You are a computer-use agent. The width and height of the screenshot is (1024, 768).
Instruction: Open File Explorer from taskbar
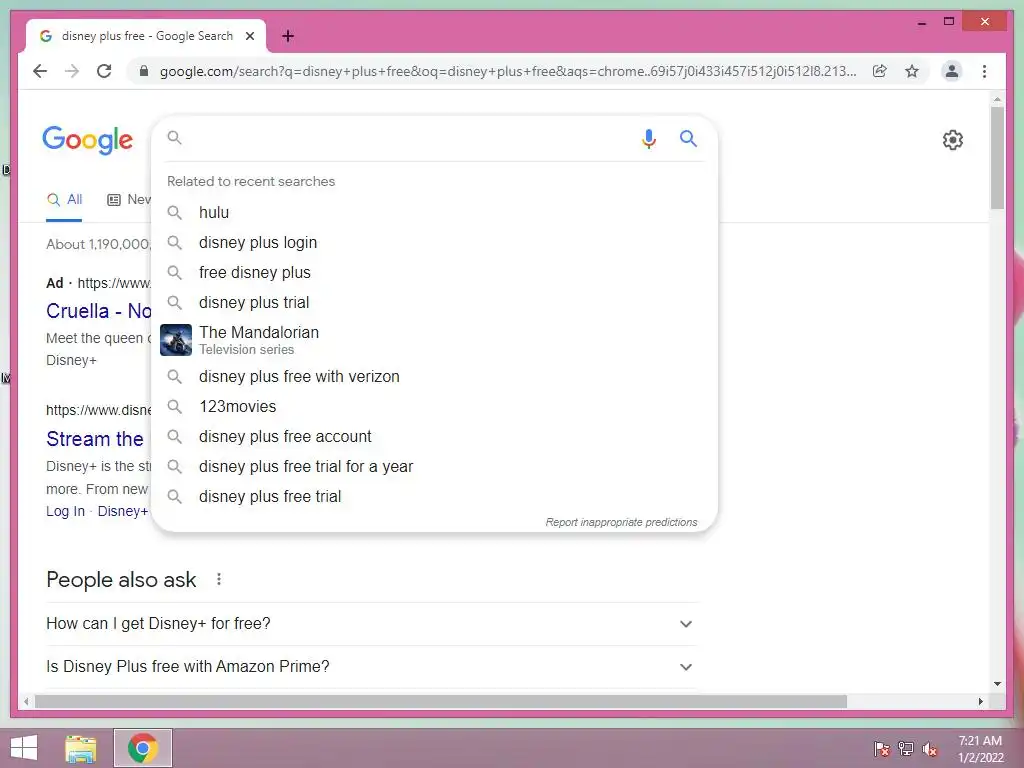(81, 748)
